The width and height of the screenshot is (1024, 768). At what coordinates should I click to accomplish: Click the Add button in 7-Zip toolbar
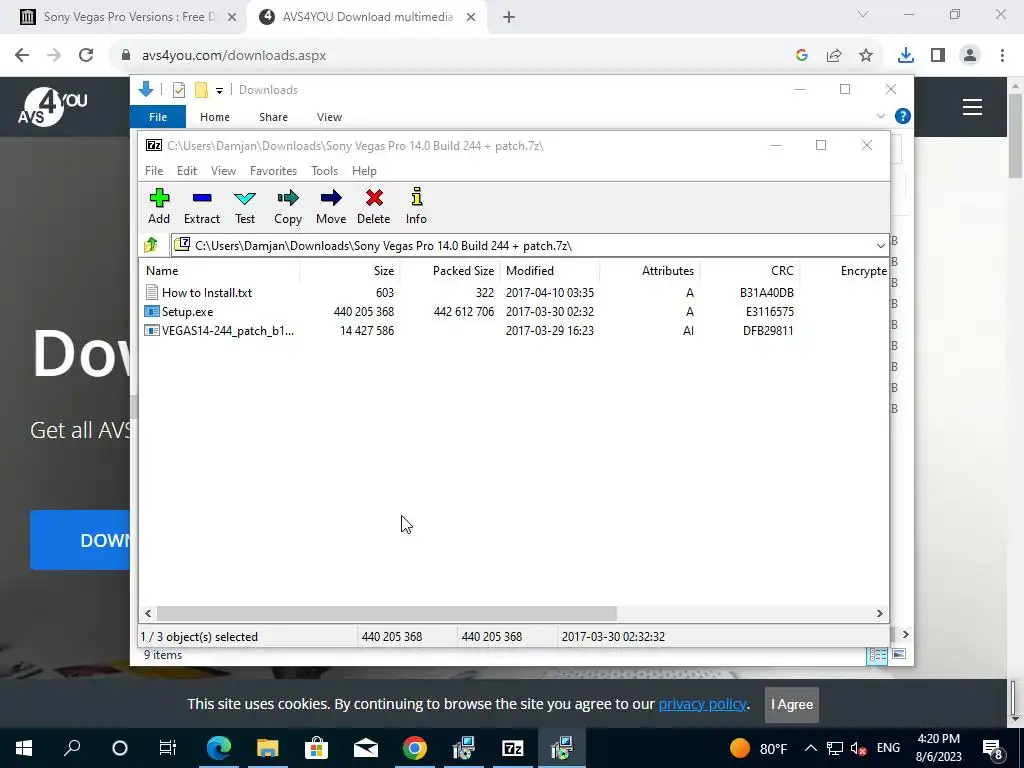(159, 206)
